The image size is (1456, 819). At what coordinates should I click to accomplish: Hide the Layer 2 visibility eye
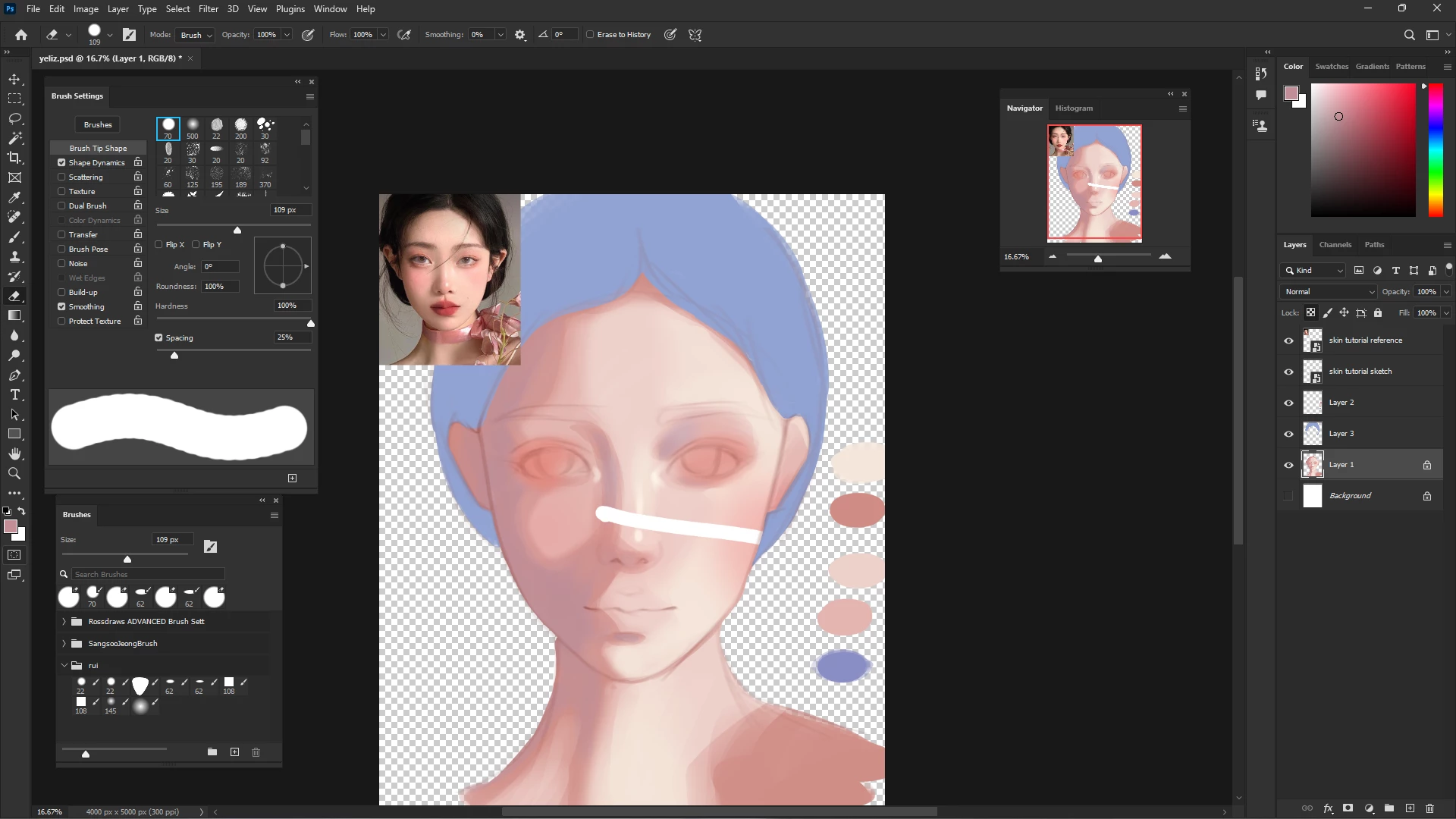1288,403
